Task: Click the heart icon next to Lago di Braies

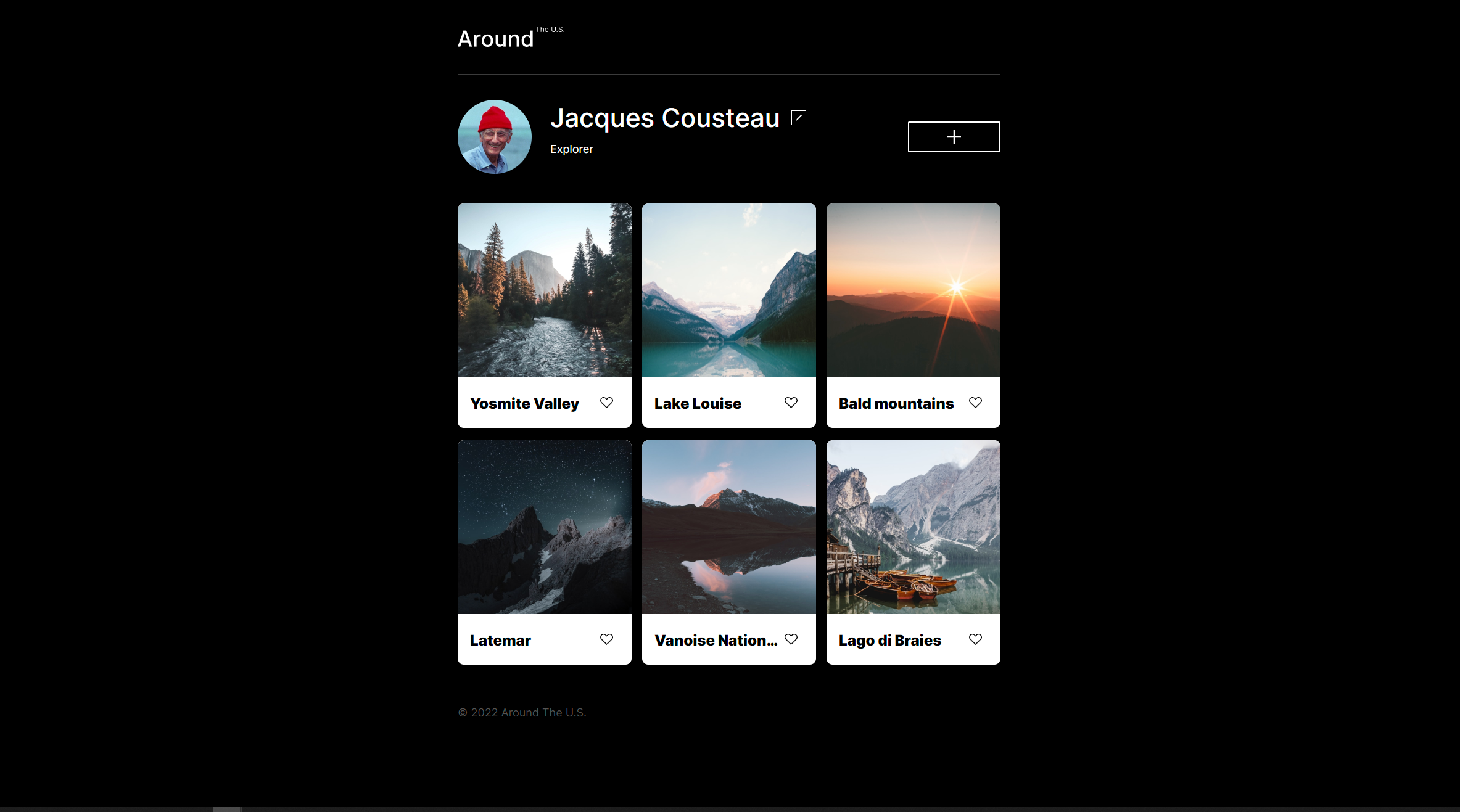Action: pos(975,639)
